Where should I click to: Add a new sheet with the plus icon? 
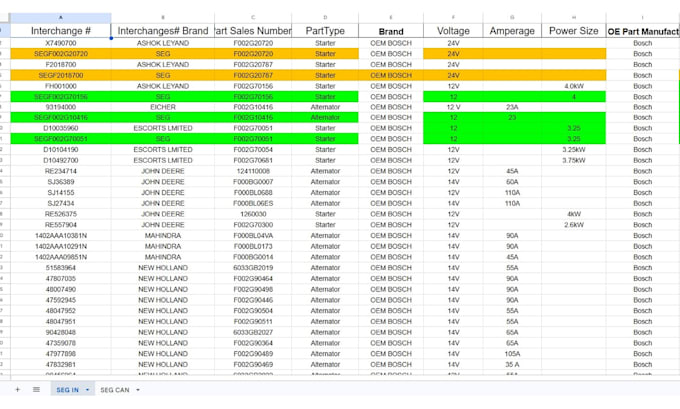tap(17, 389)
